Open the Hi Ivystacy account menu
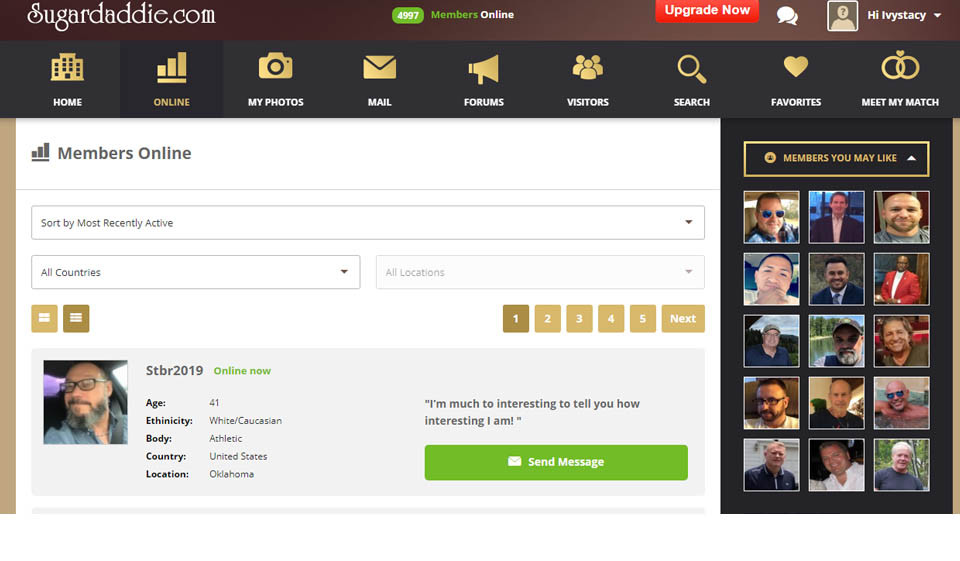960x561 pixels. coord(885,16)
